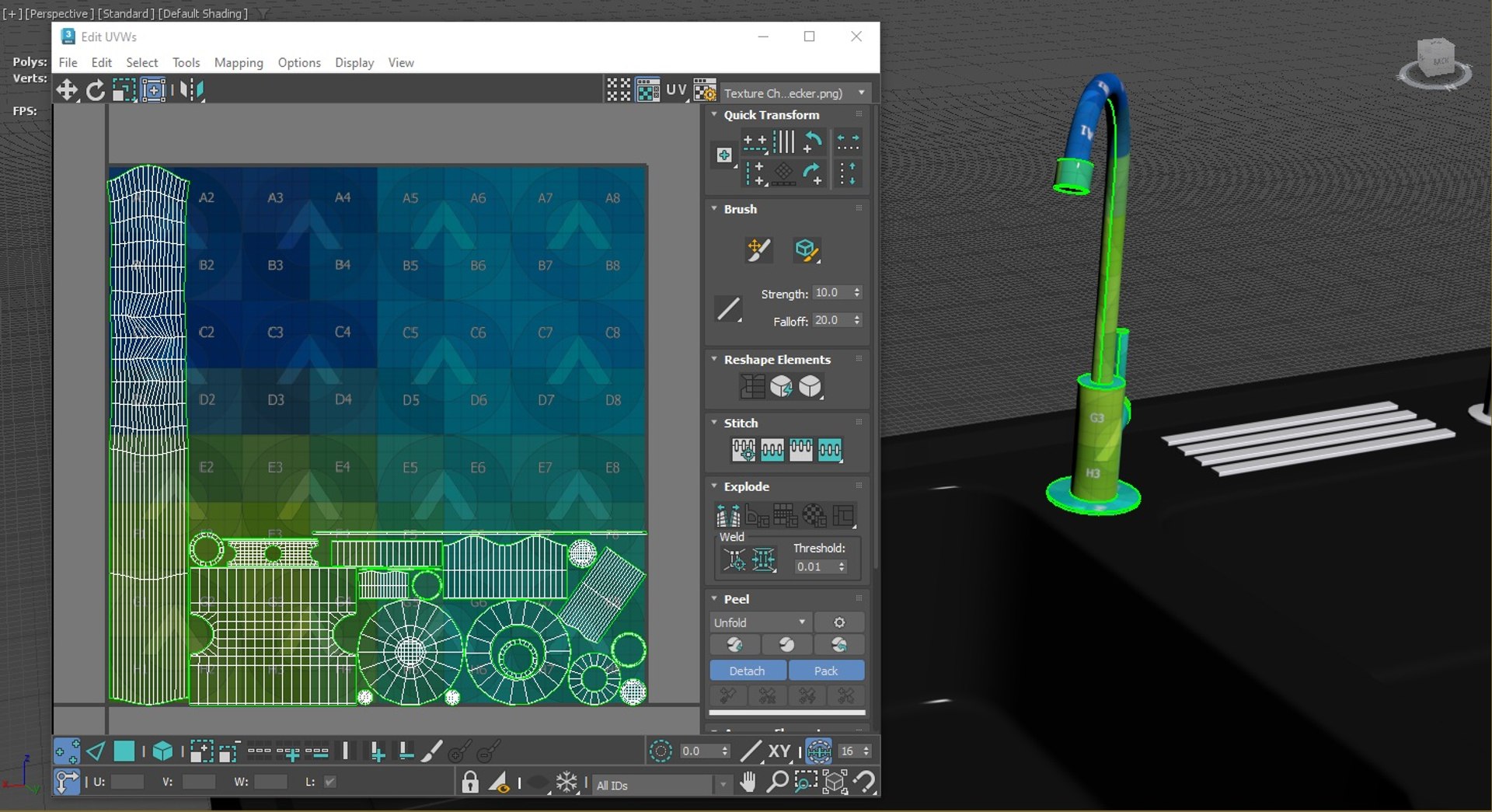The image size is (1492, 812).
Task: Toggle Vertex sub-object mode
Action: point(67,751)
